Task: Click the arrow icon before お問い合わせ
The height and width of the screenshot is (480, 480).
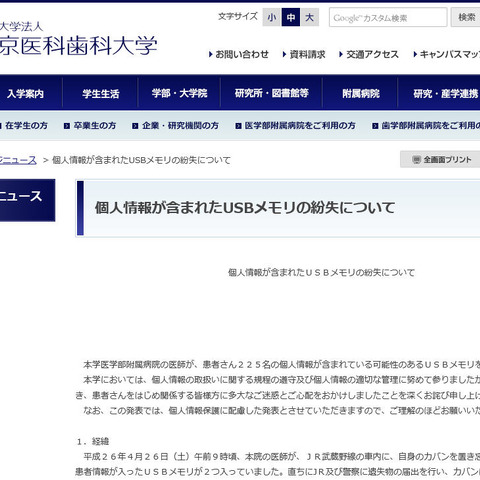Action: click(x=211, y=54)
